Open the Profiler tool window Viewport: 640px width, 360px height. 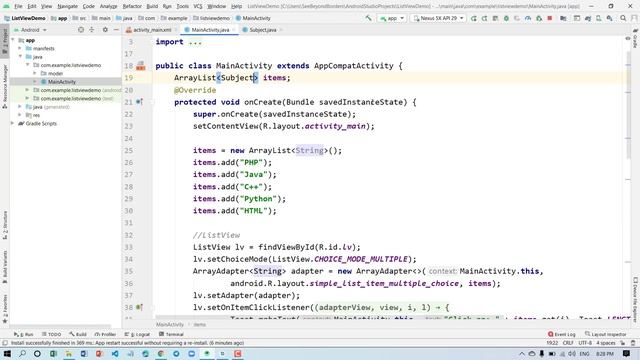click(x=105, y=334)
